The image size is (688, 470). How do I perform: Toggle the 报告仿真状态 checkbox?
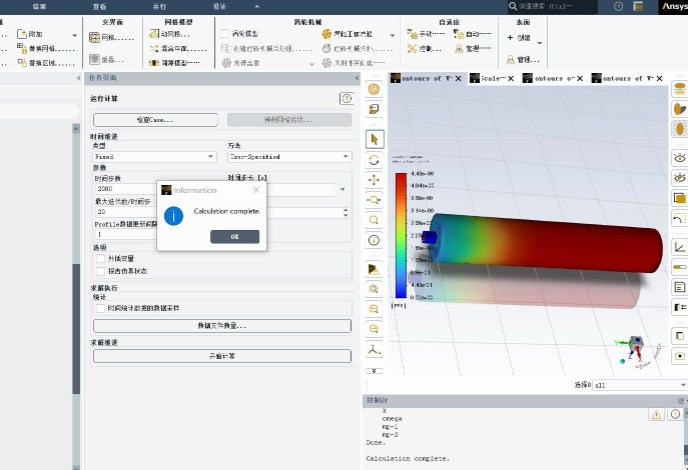[x=100, y=270]
